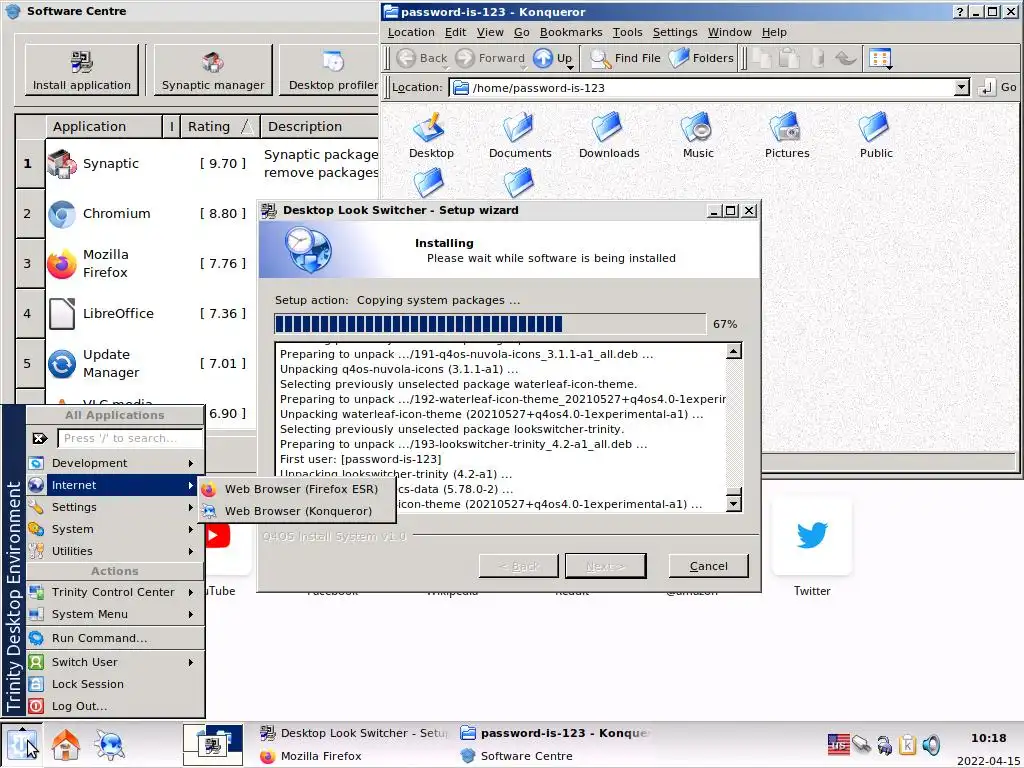This screenshot has width=1024, height=768.
Task: Launch Web Browser (Konqueror) entry
Action: point(298,511)
